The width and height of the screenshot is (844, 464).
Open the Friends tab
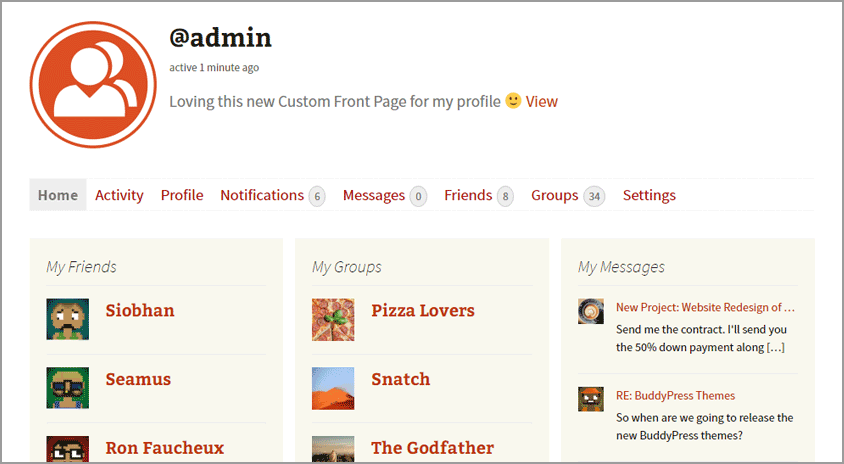point(468,195)
